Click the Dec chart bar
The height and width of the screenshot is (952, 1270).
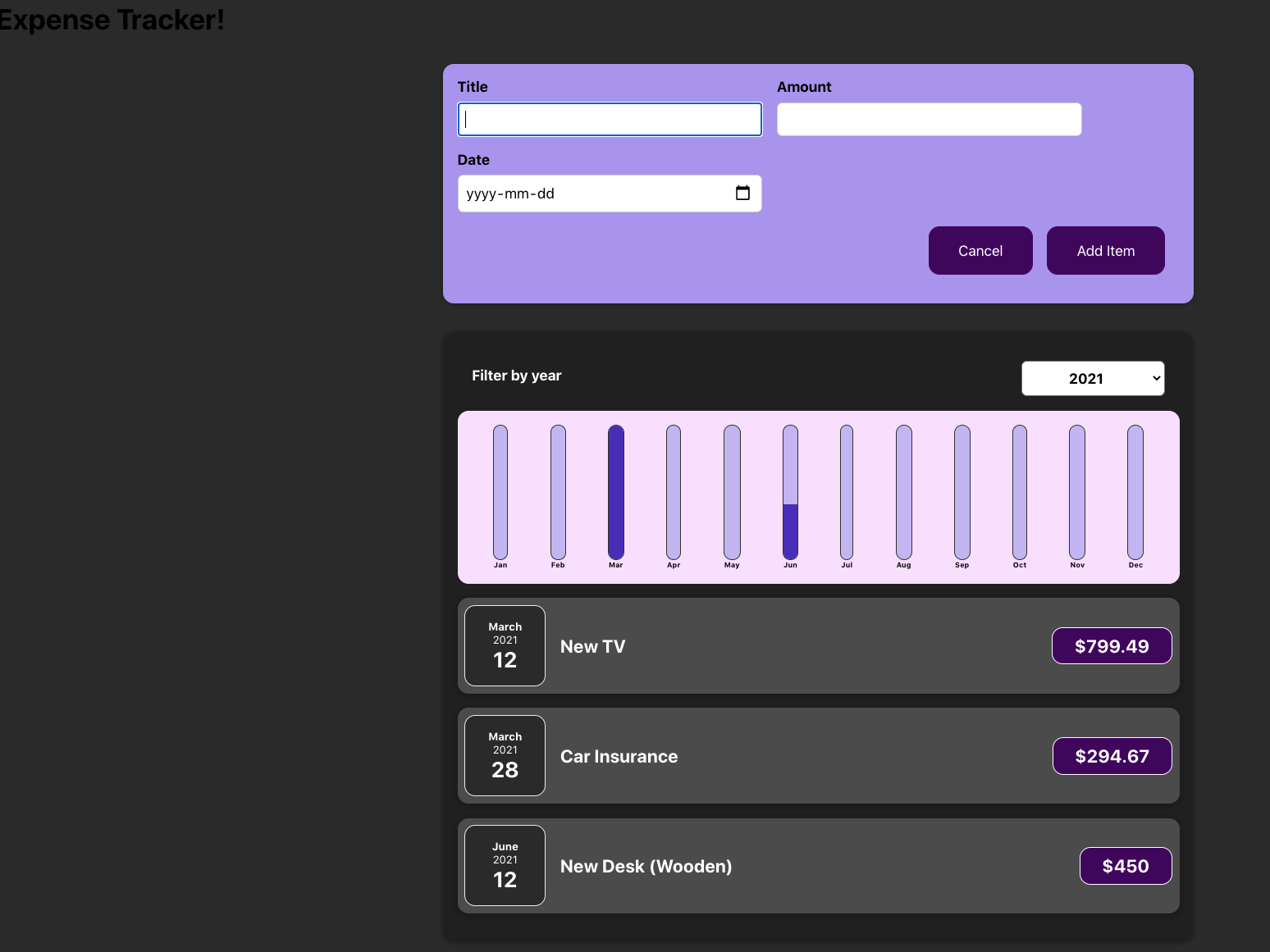pyautogui.click(x=1135, y=492)
